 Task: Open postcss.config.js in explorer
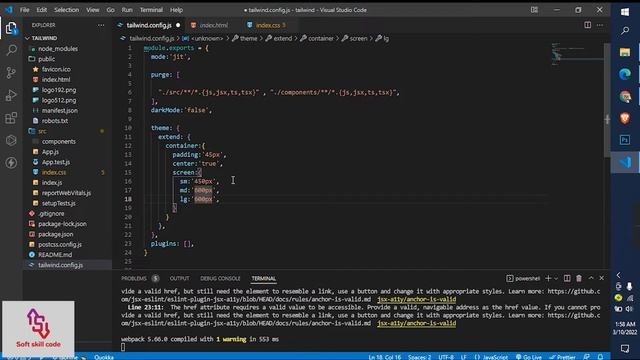point(60,244)
